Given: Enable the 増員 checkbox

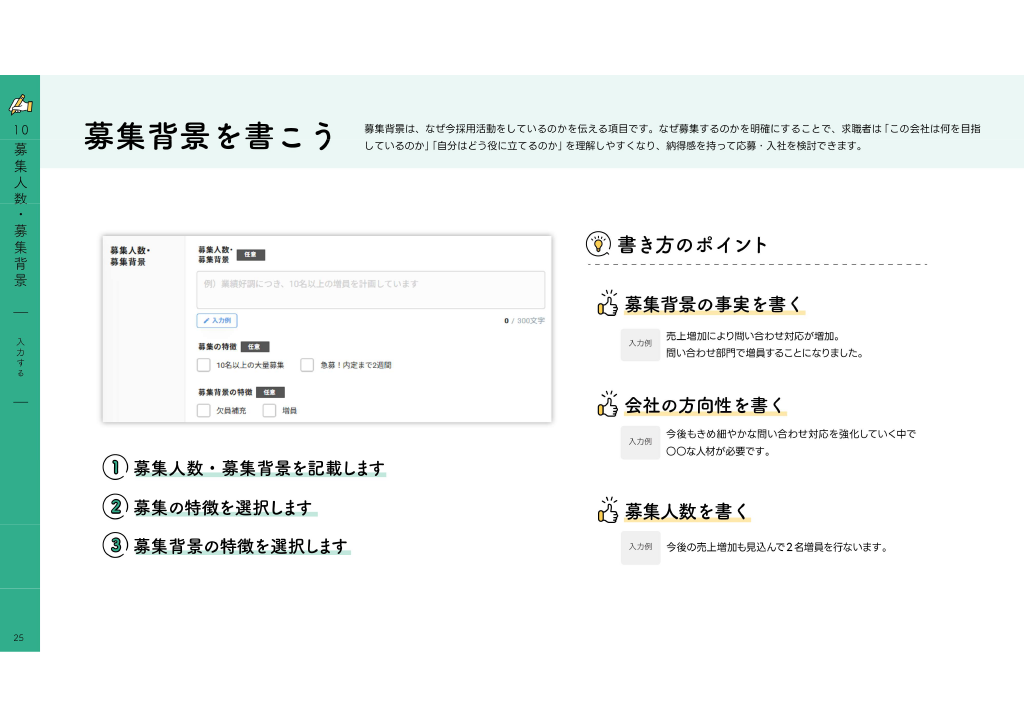Looking at the screenshot, I should coord(269,411).
